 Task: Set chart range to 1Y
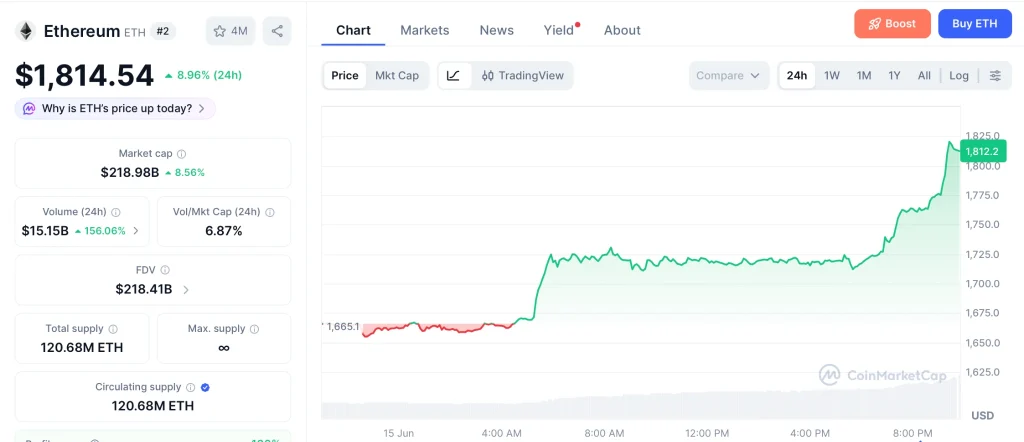pyautogui.click(x=894, y=76)
